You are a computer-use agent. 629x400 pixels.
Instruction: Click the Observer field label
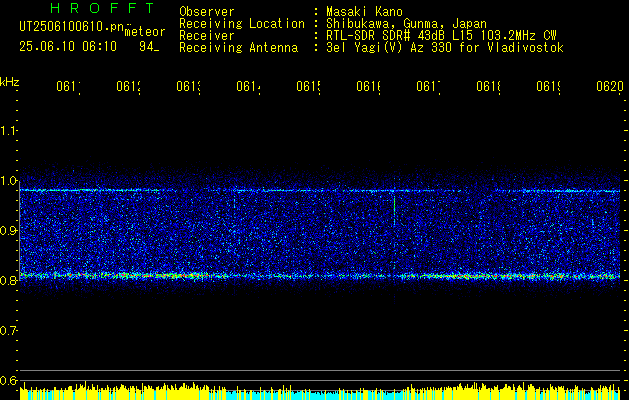[207, 11]
